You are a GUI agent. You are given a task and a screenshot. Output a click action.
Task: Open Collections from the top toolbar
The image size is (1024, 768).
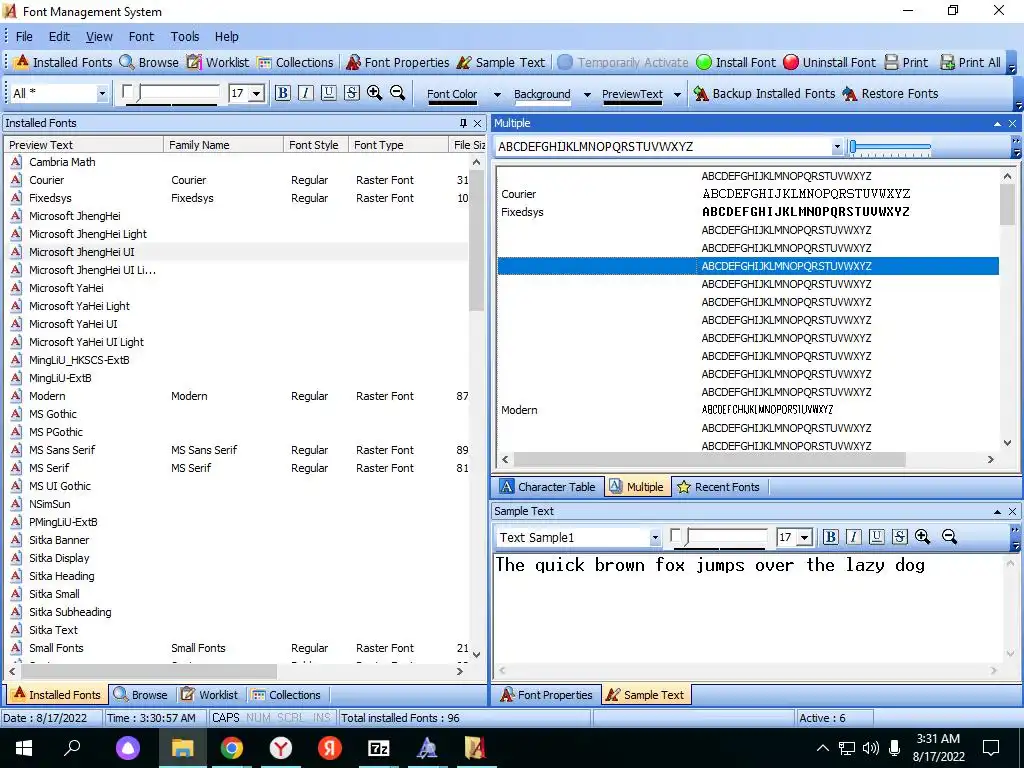click(x=295, y=62)
